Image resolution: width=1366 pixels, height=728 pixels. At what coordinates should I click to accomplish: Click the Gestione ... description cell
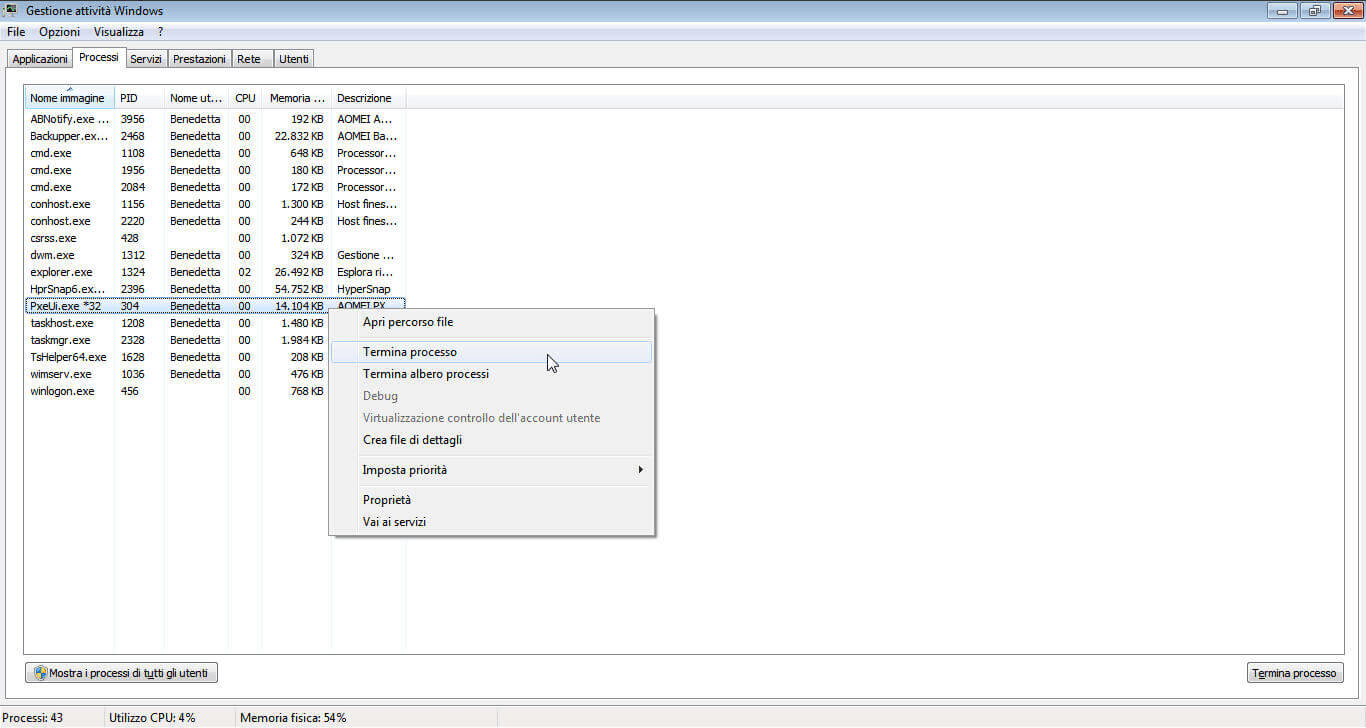point(366,255)
